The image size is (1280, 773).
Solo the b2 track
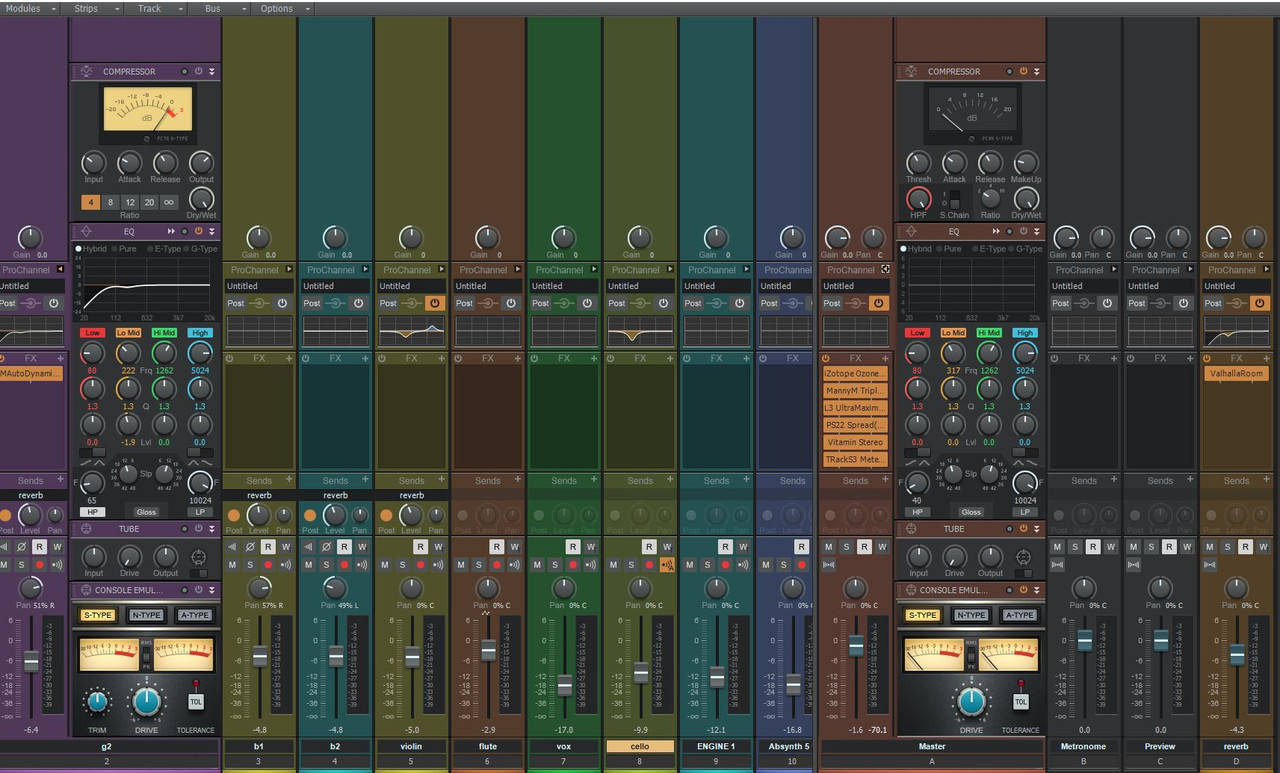[x=326, y=565]
